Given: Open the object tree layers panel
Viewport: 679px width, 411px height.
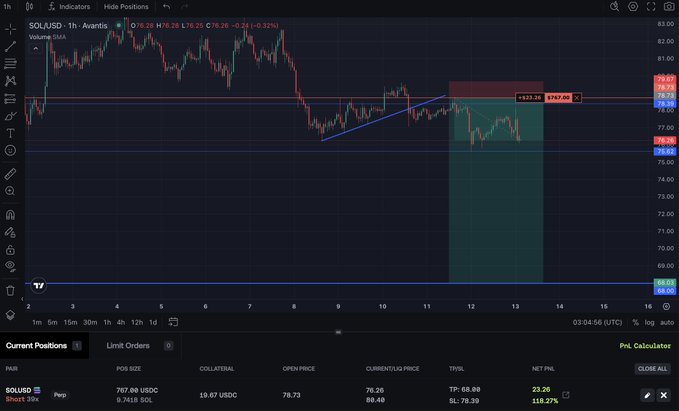Looking at the screenshot, I should pos(10,315).
